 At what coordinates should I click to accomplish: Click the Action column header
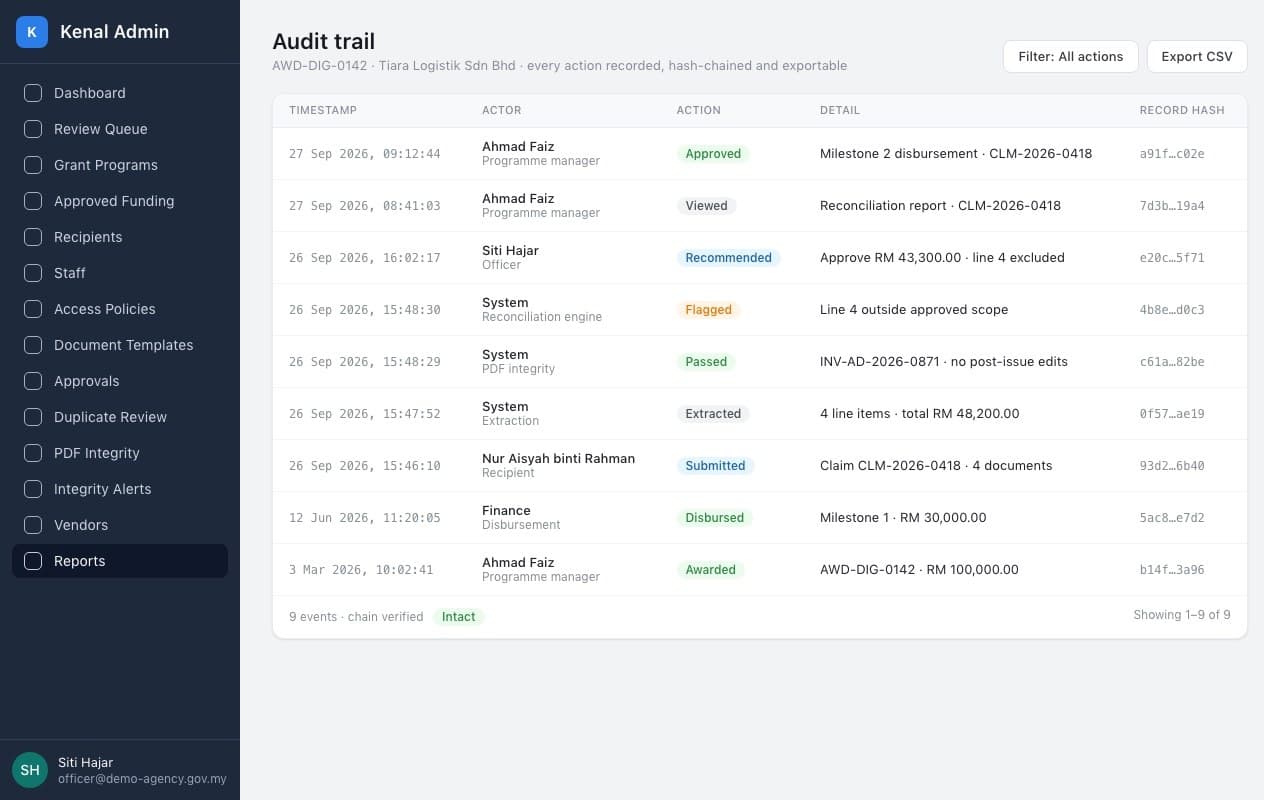coord(698,110)
